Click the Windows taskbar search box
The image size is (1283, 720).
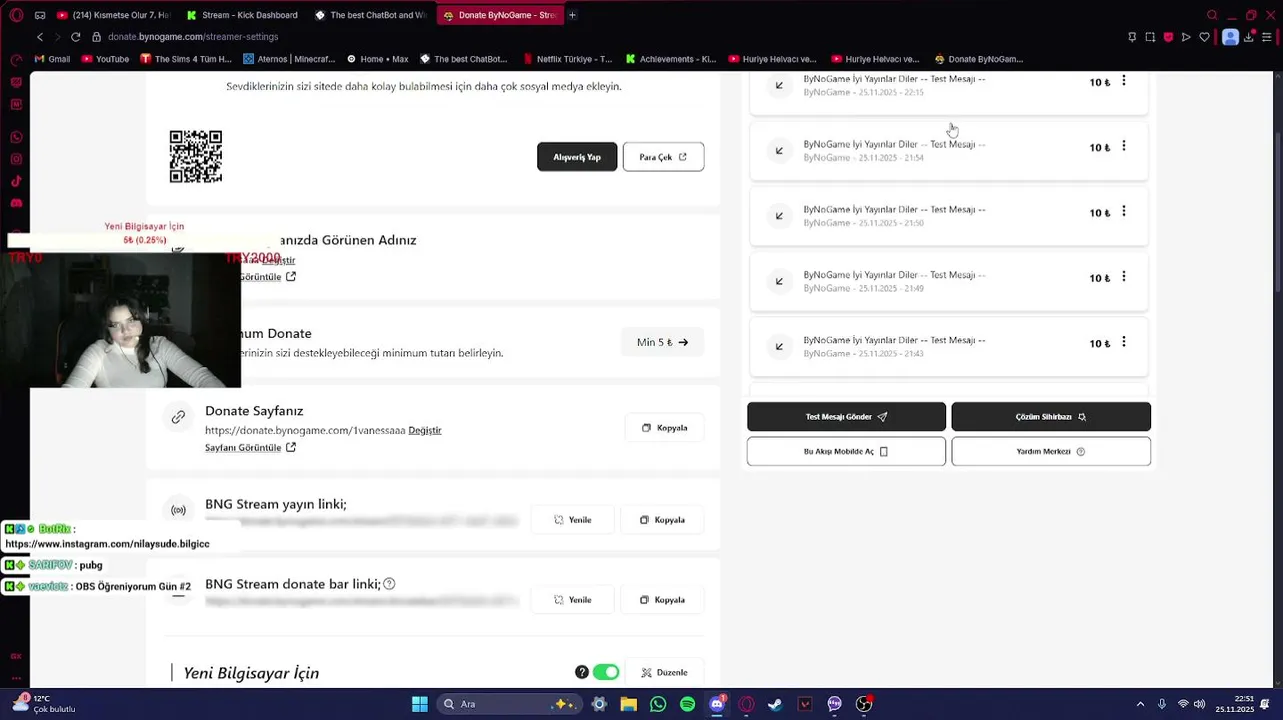pos(511,704)
